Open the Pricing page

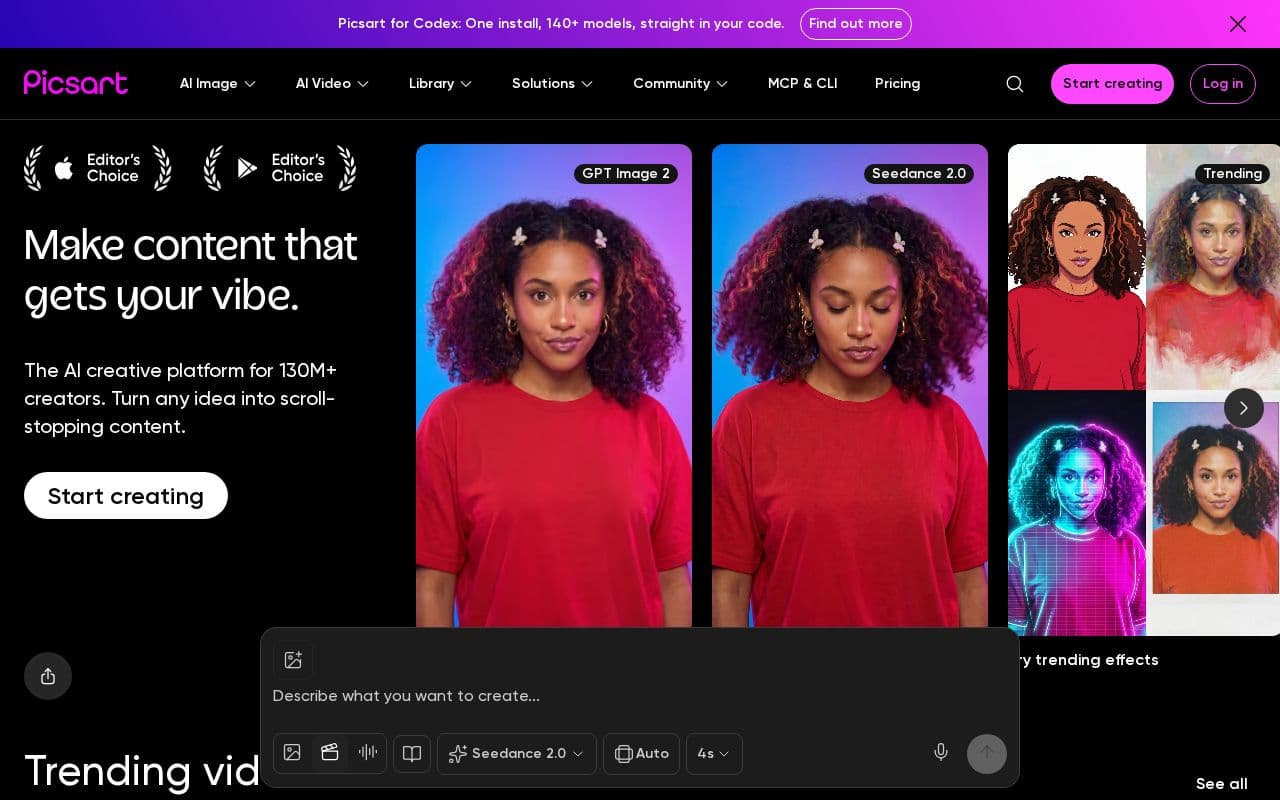897,84
